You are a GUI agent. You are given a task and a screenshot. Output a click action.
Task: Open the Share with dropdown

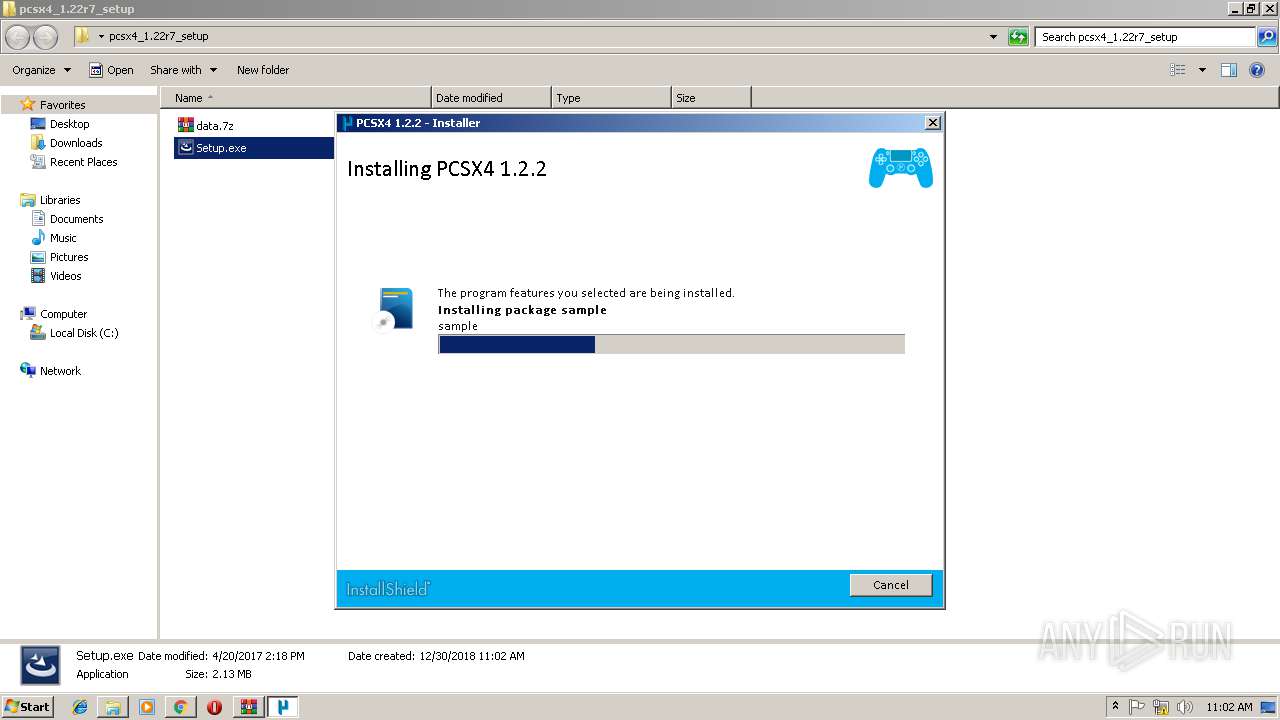[x=184, y=70]
